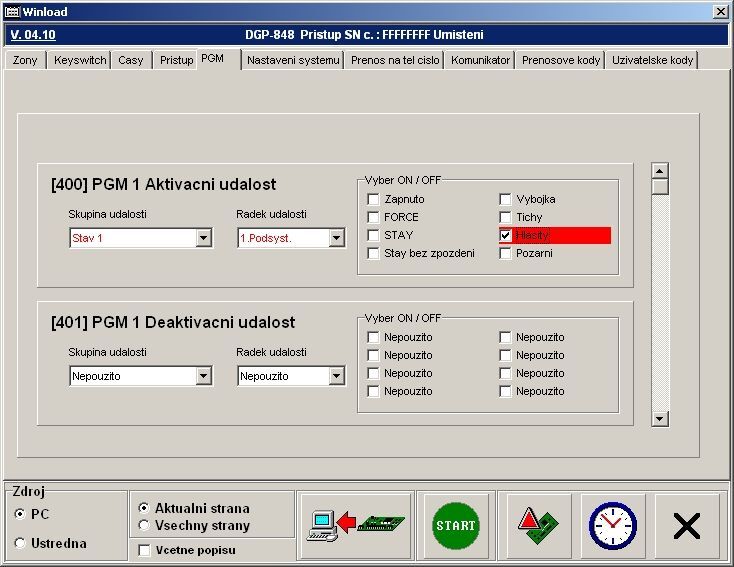This screenshot has height=567, width=734.
Task: Click the PC-to-panel transfer icon
Action: click(355, 525)
